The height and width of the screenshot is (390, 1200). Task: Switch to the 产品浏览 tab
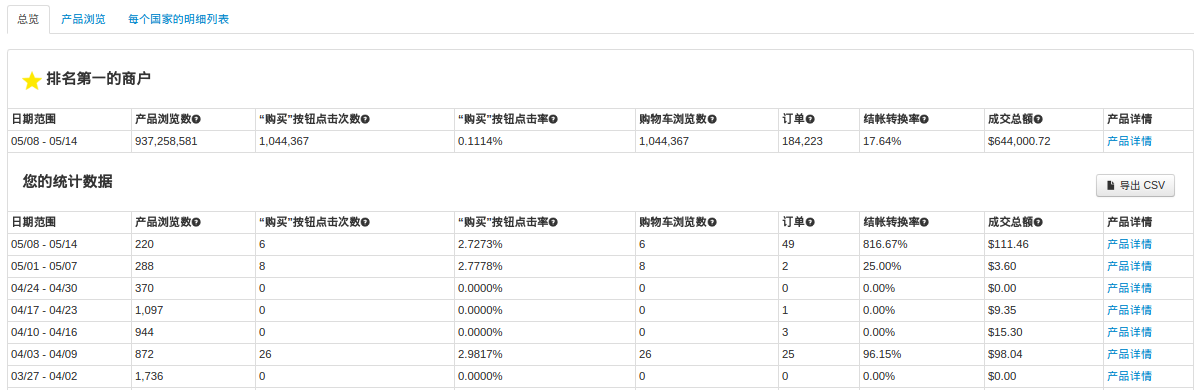pyautogui.click(x=83, y=19)
